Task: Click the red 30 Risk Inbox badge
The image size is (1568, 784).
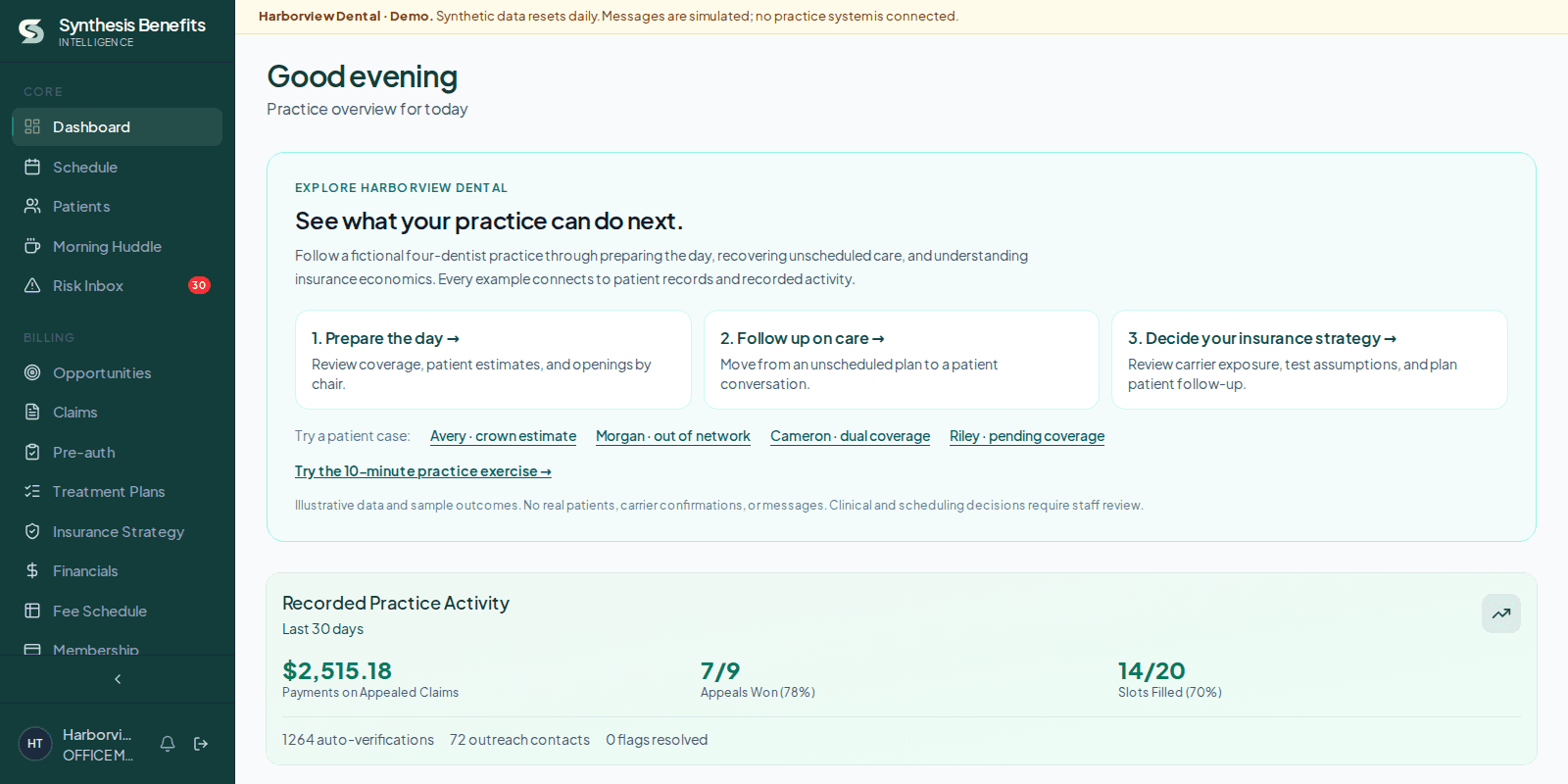Action: click(199, 285)
